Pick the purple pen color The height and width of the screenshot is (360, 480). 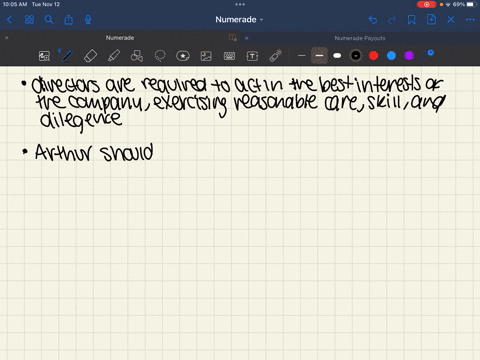[x=409, y=55]
